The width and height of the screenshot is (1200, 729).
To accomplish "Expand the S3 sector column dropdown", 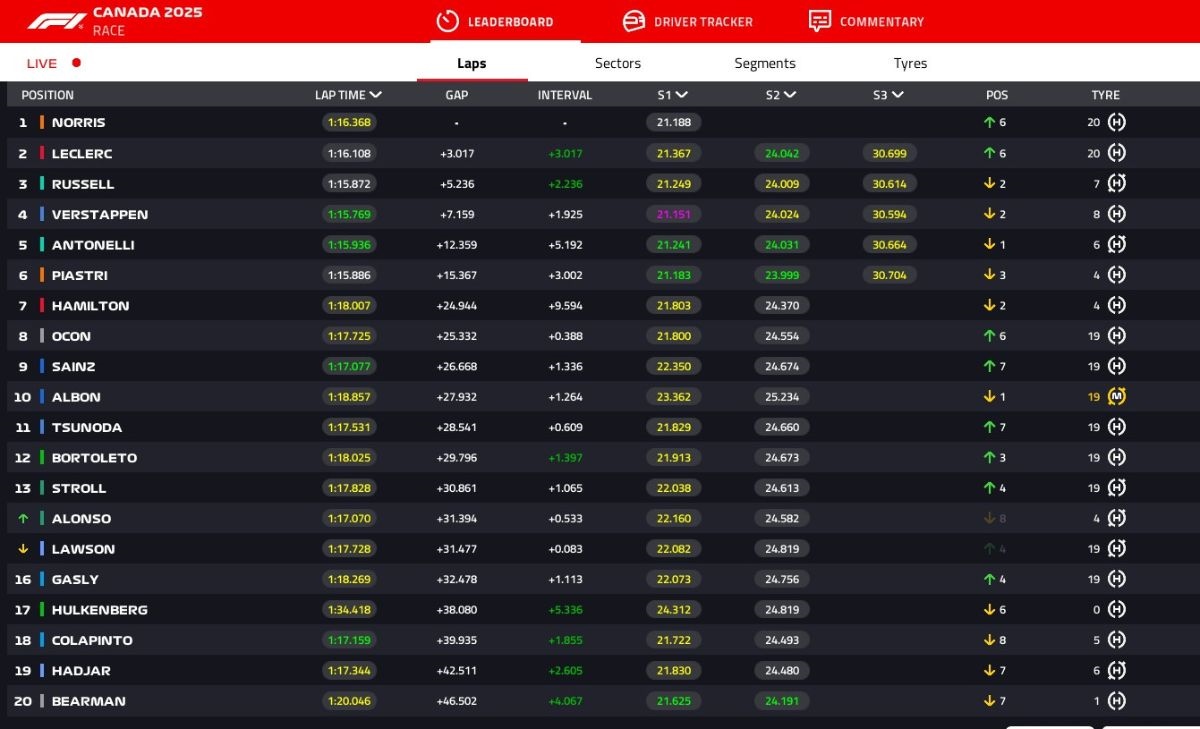I will click(x=897, y=95).
